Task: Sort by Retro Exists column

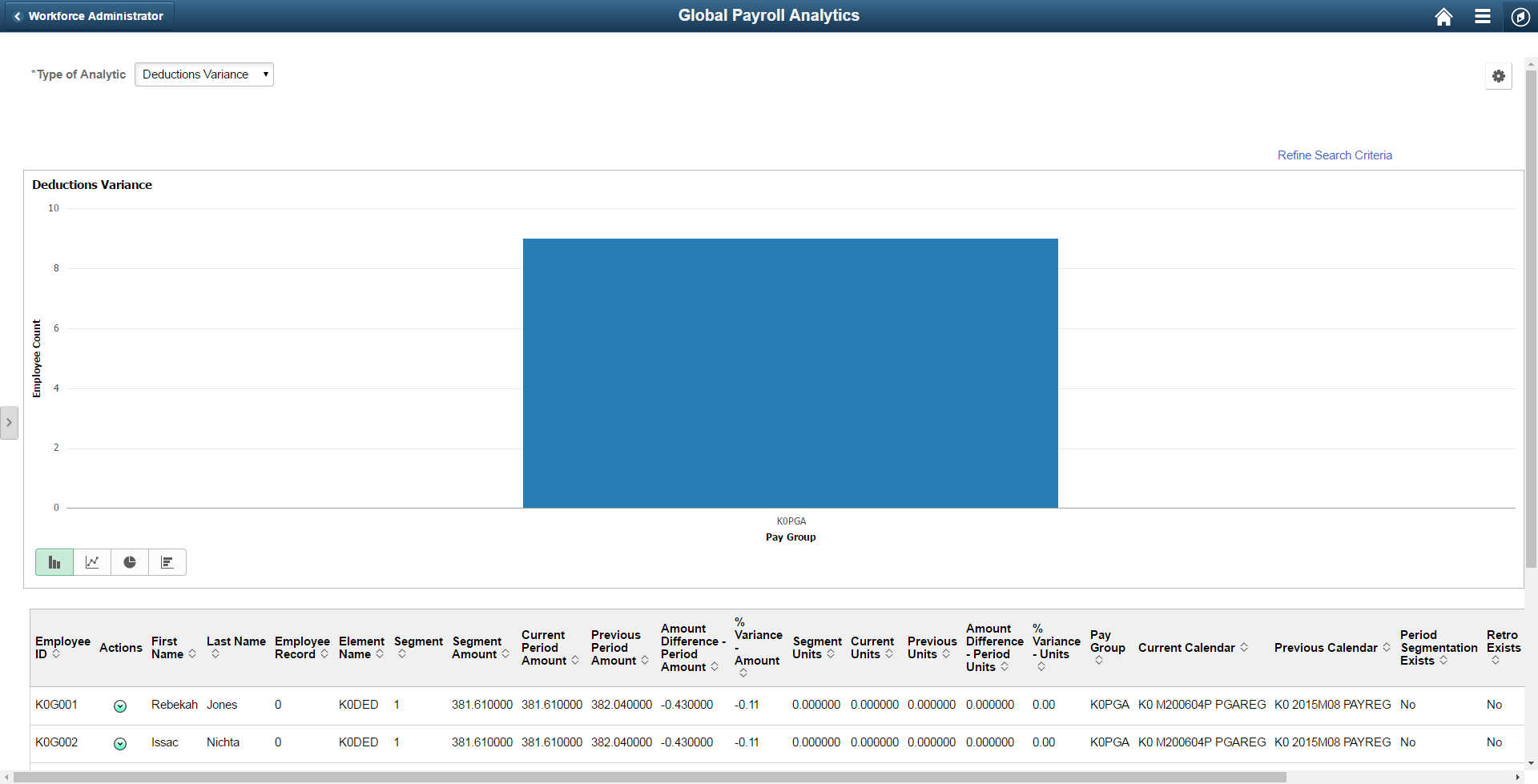Action: click(1503, 647)
